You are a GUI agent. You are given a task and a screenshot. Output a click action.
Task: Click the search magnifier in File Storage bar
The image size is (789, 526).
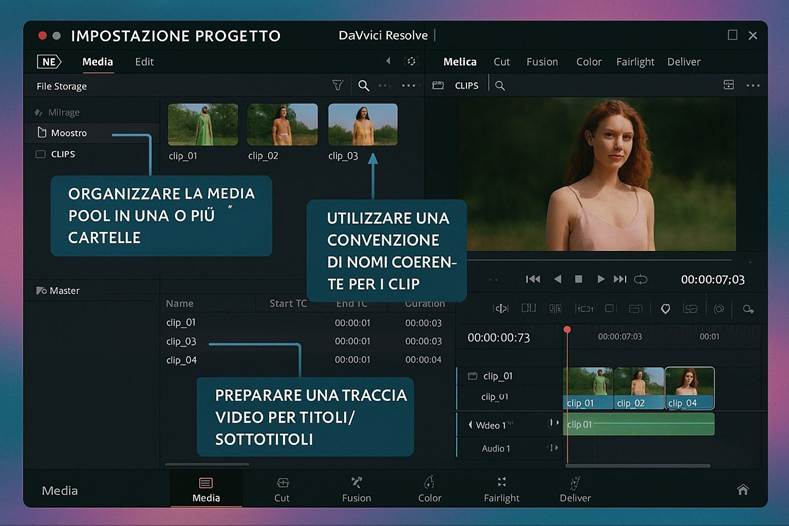click(363, 86)
